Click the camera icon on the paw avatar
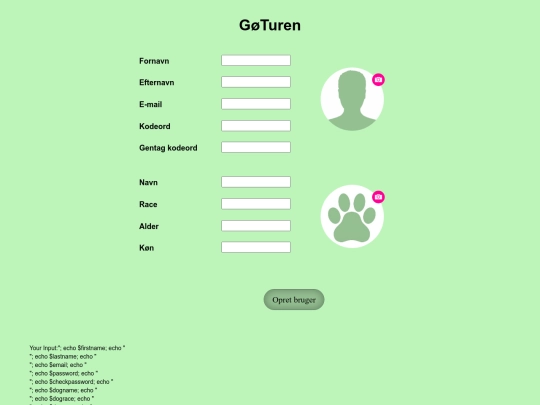 (378, 197)
